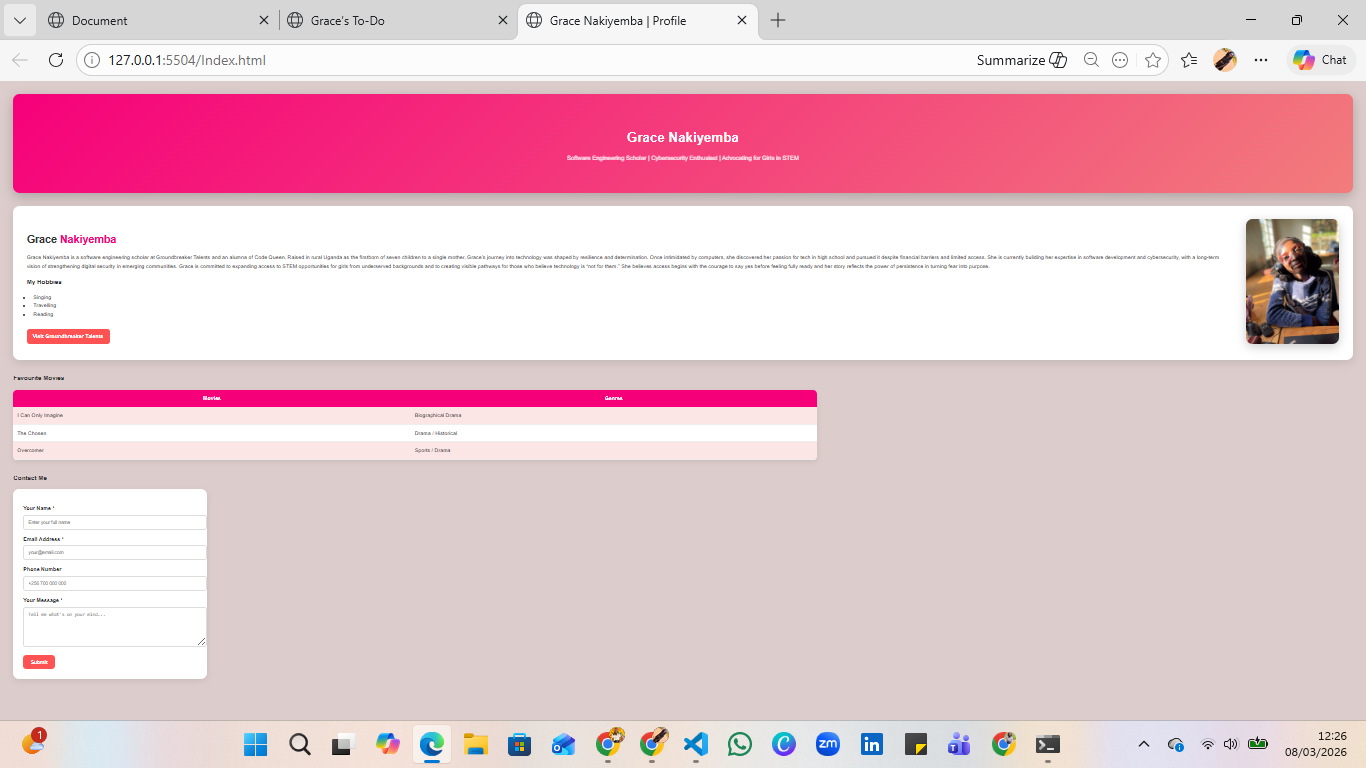Screen dimensions: 1366x768
Task: Click the Your Name input field
Action: 115,522
